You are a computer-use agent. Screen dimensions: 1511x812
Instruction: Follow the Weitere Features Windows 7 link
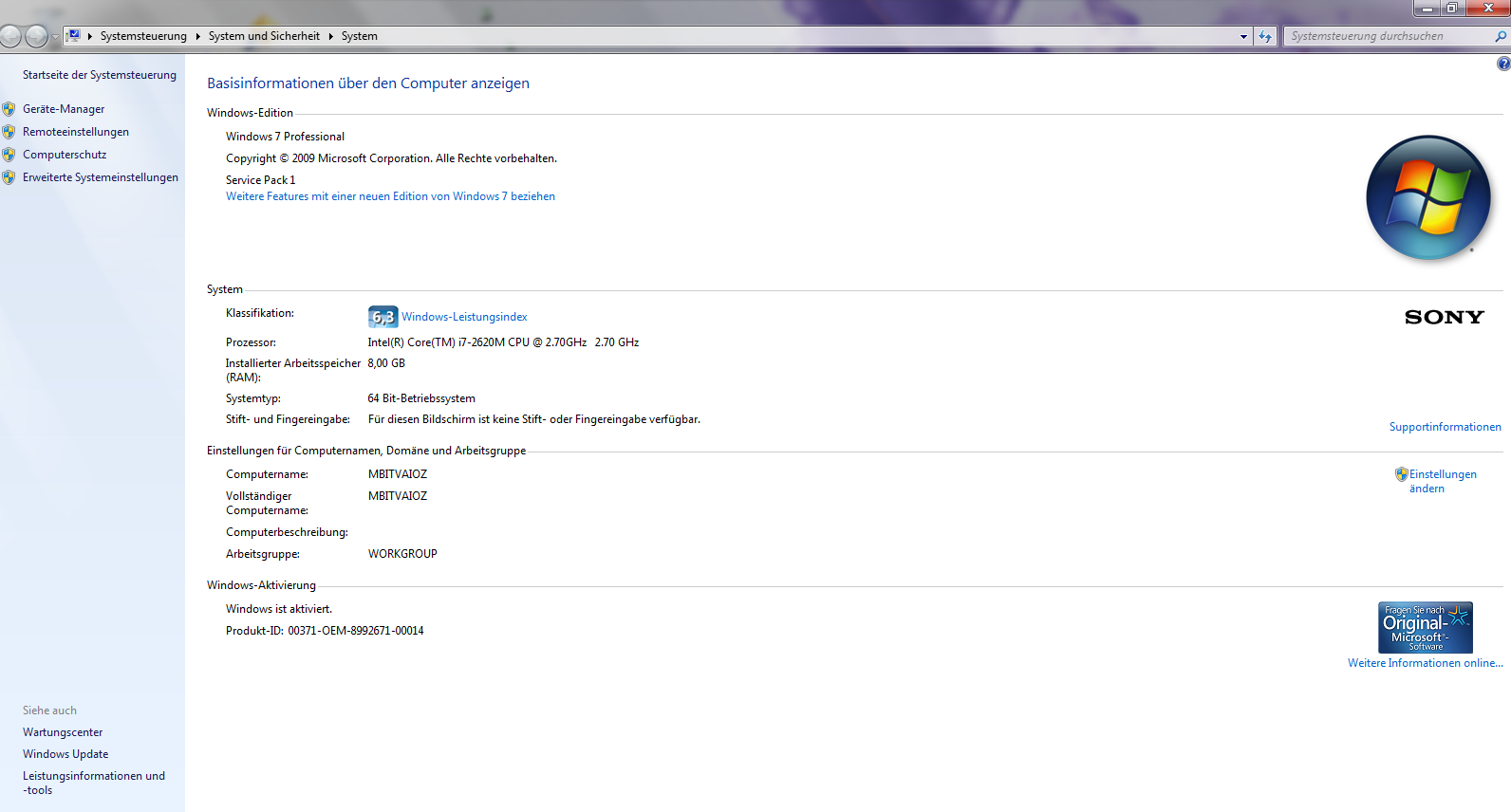coord(390,196)
